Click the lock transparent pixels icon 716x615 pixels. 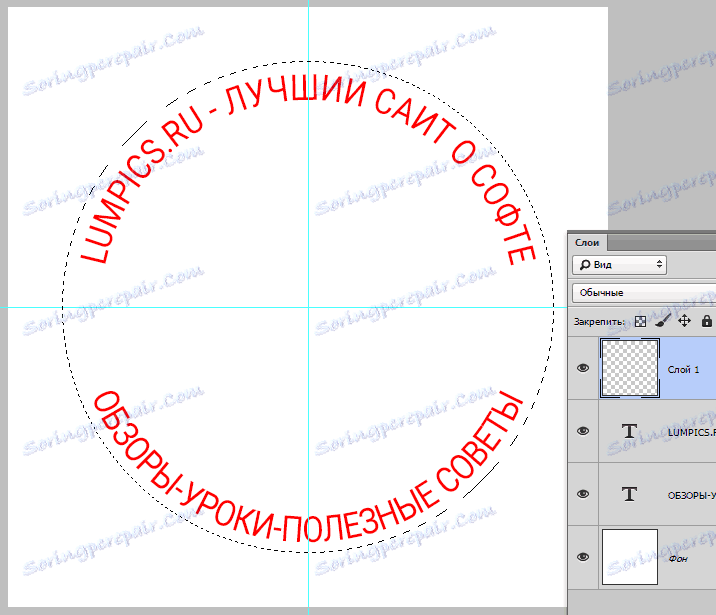(x=640, y=321)
